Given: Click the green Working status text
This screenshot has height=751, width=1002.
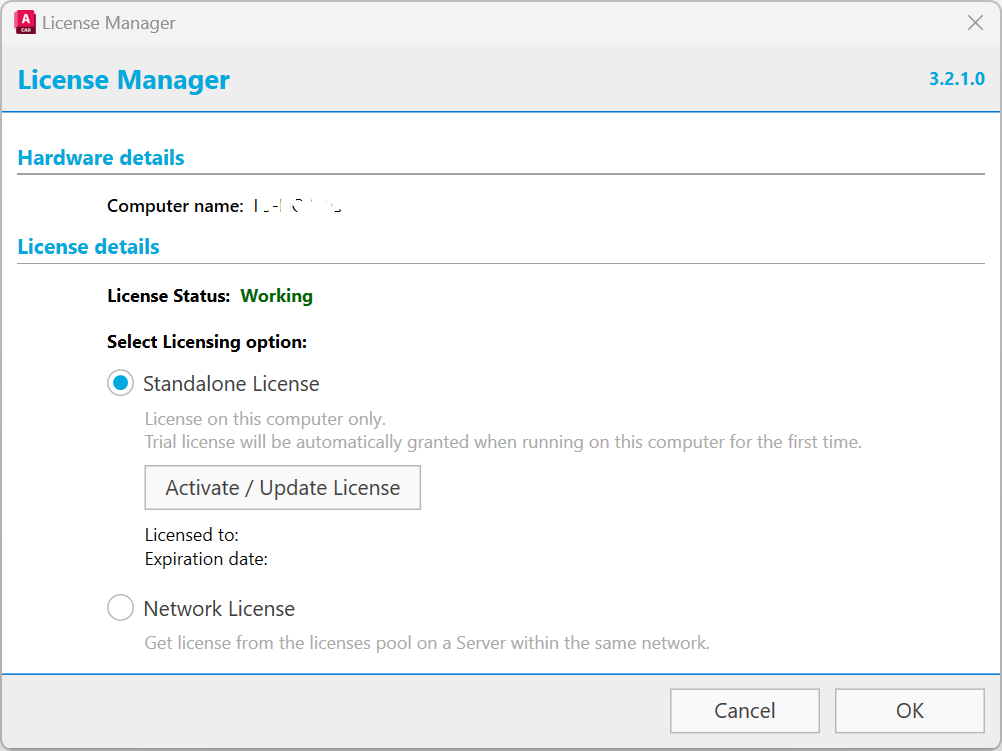Looking at the screenshot, I should 277,296.
